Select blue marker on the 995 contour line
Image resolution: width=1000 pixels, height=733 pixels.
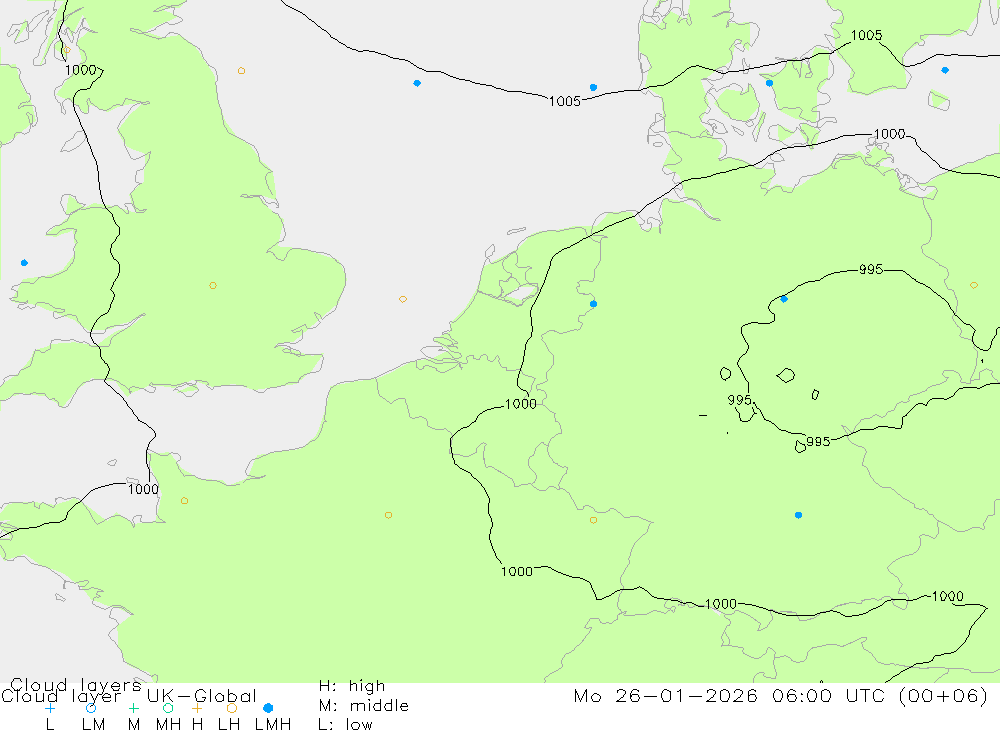(784, 299)
